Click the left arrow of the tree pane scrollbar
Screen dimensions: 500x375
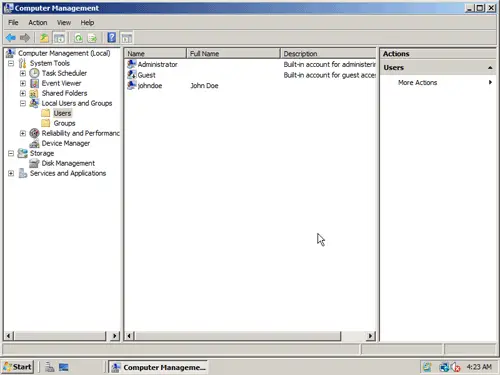click(x=9, y=336)
